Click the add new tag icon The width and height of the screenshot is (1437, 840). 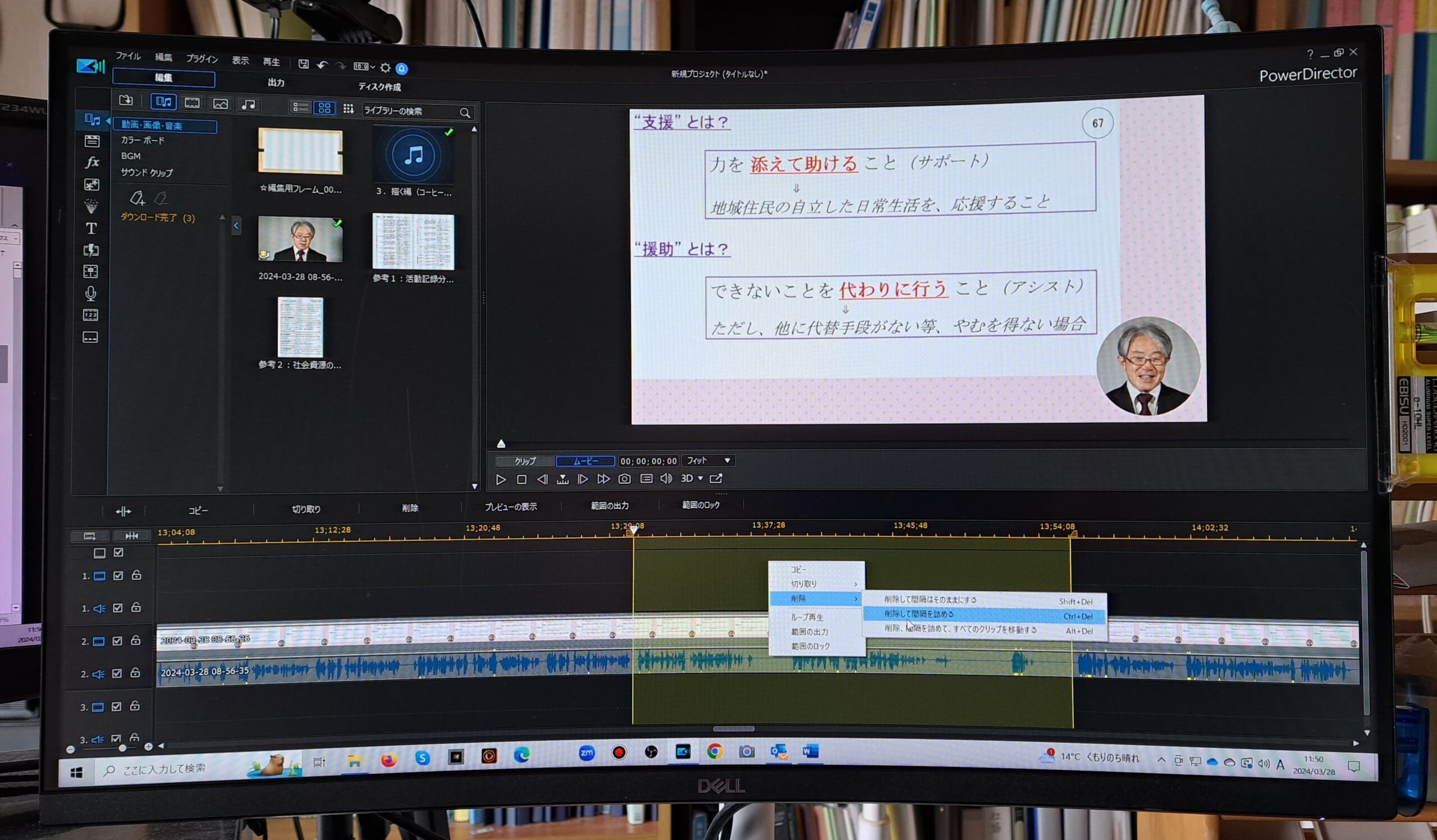137,198
